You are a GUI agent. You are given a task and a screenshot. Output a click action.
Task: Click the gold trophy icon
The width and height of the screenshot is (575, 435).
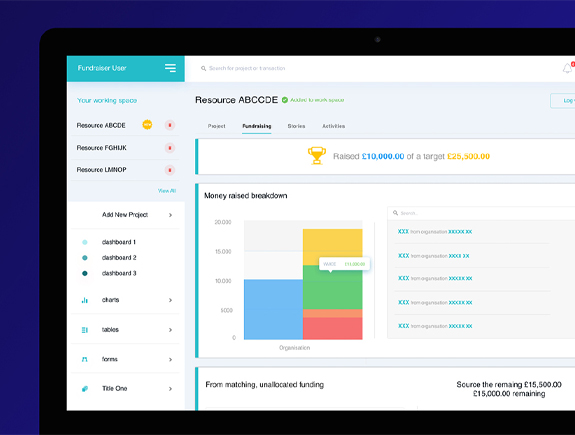317,156
